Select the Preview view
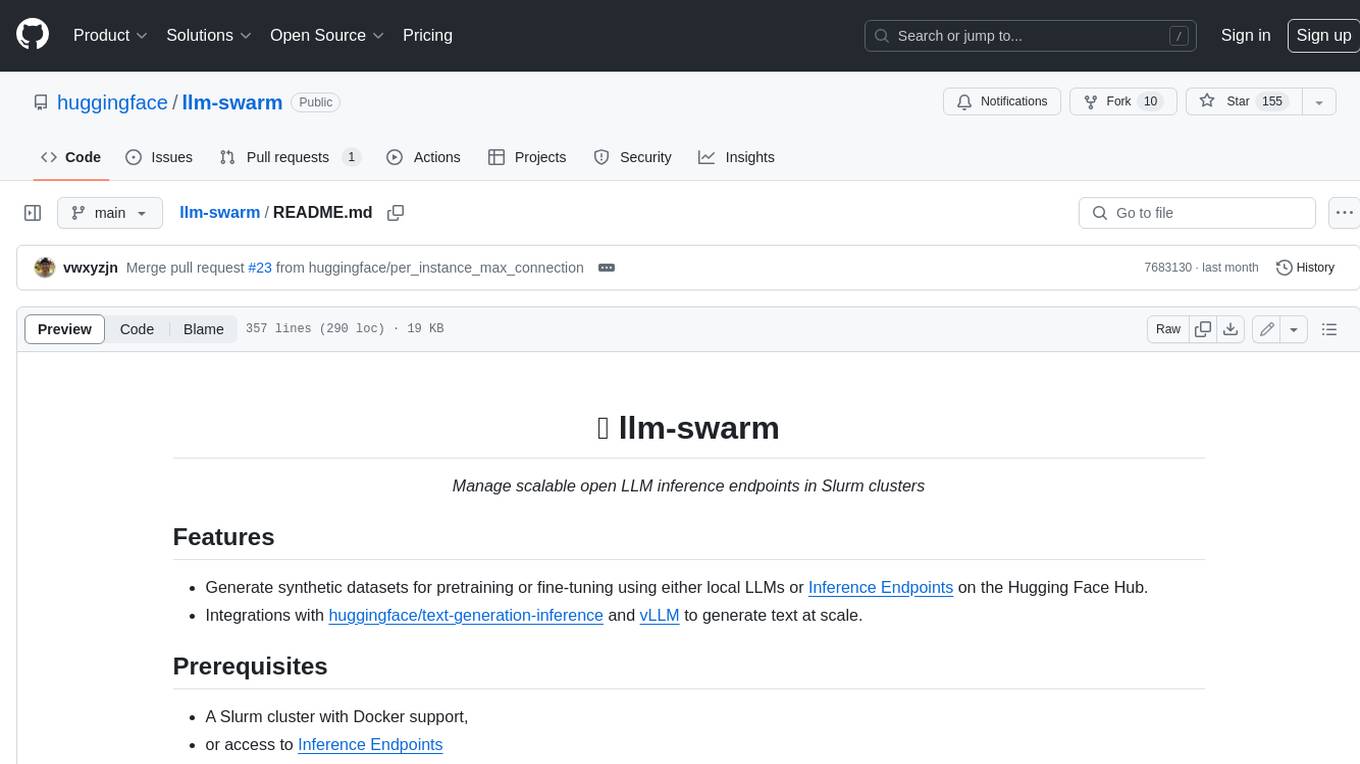 (x=65, y=329)
